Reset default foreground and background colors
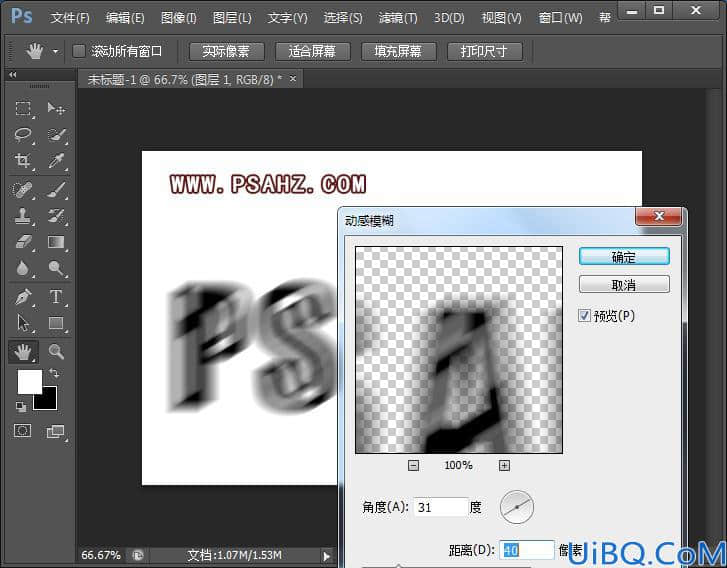Viewport: 727px width, 568px height. coord(21,407)
